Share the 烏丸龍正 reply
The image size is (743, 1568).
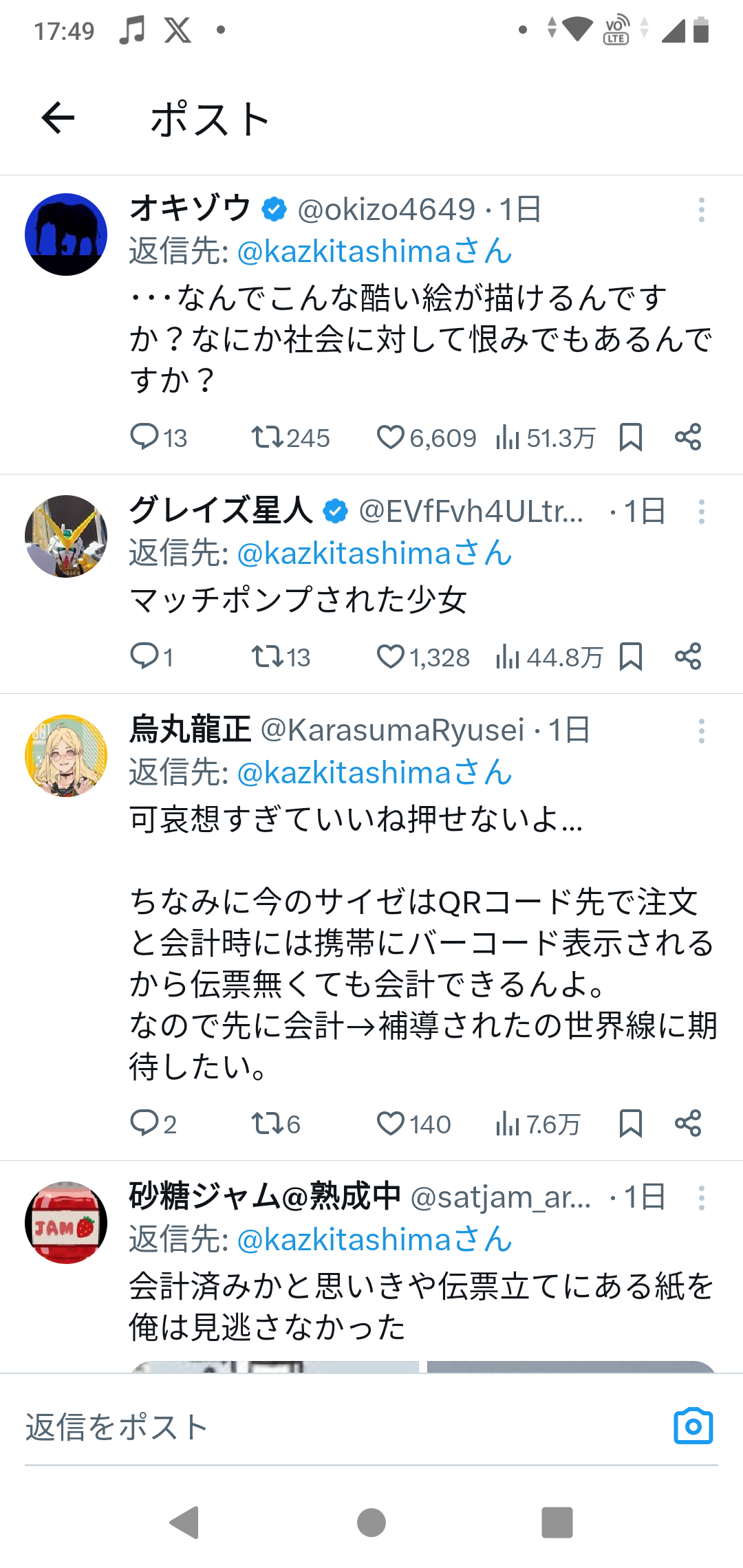tap(688, 1124)
